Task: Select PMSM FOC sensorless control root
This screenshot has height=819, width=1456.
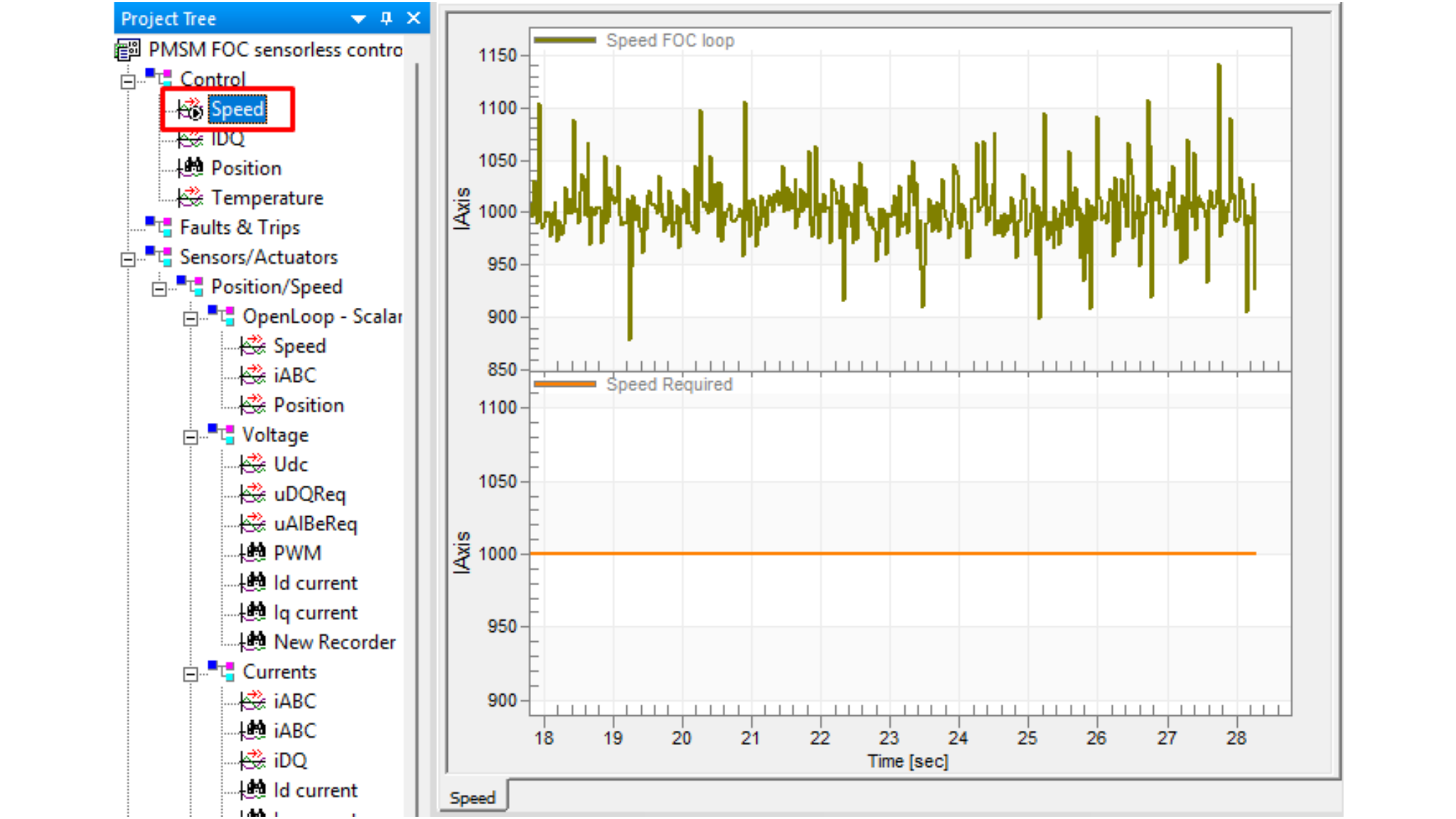Action: 275,50
